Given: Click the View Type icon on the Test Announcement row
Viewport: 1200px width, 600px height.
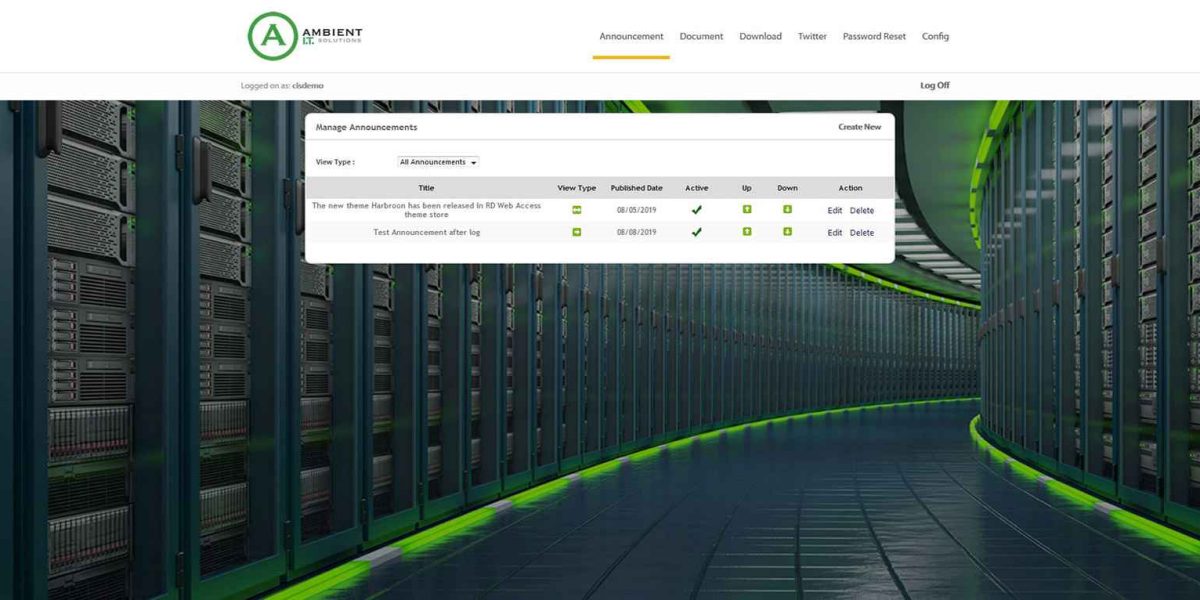Looking at the screenshot, I should pyautogui.click(x=576, y=232).
